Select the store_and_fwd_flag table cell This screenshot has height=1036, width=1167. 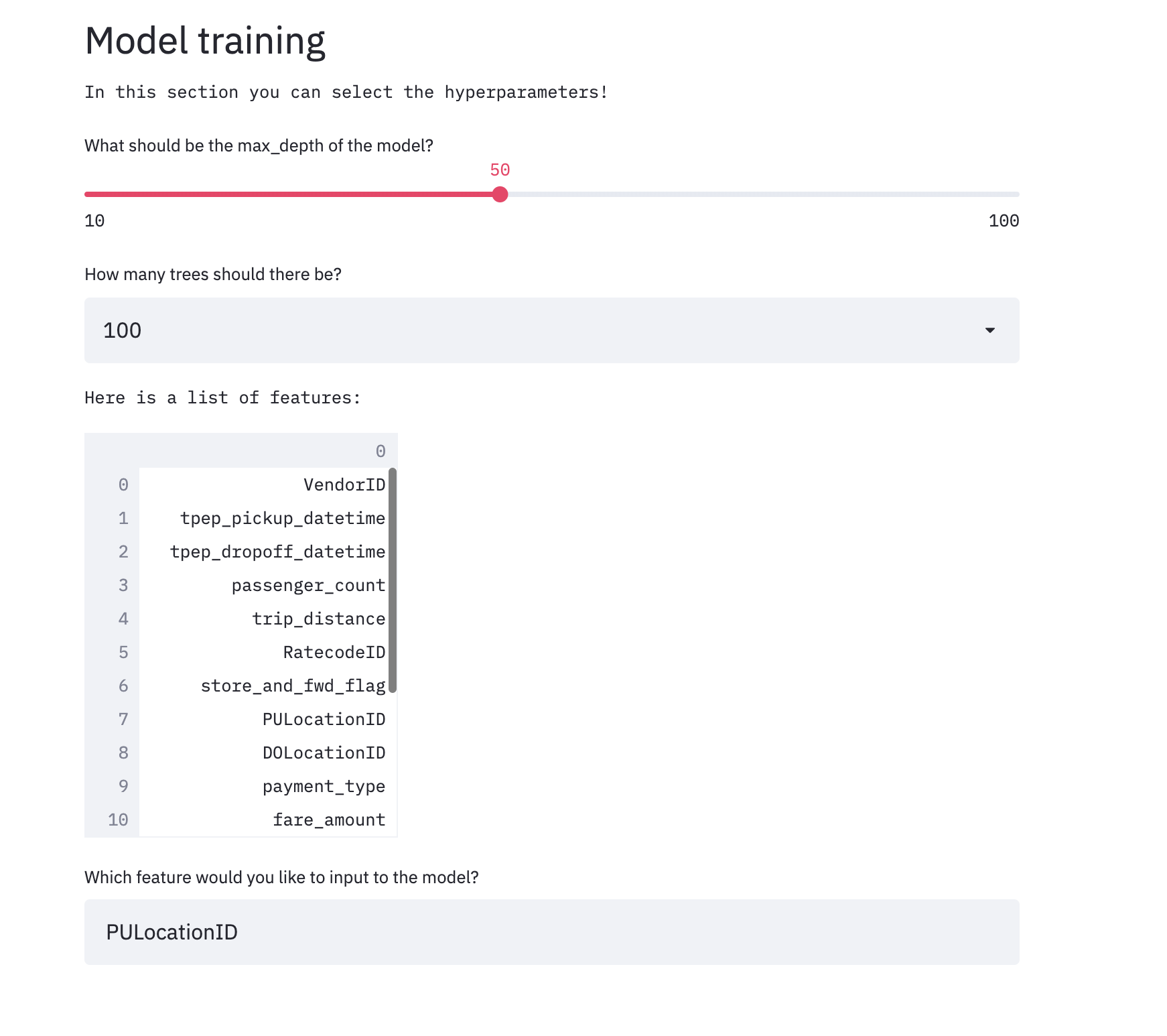(x=293, y=686)
